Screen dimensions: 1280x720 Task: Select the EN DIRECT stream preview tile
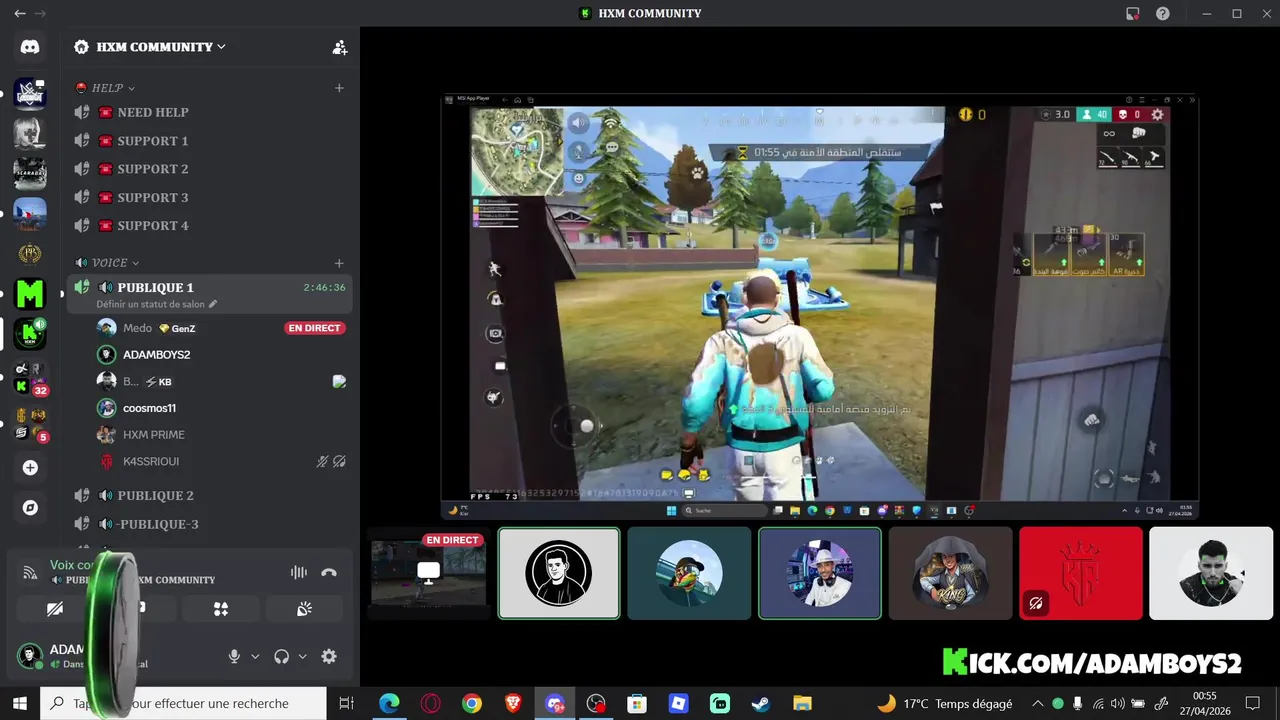(x=428, y=574)
